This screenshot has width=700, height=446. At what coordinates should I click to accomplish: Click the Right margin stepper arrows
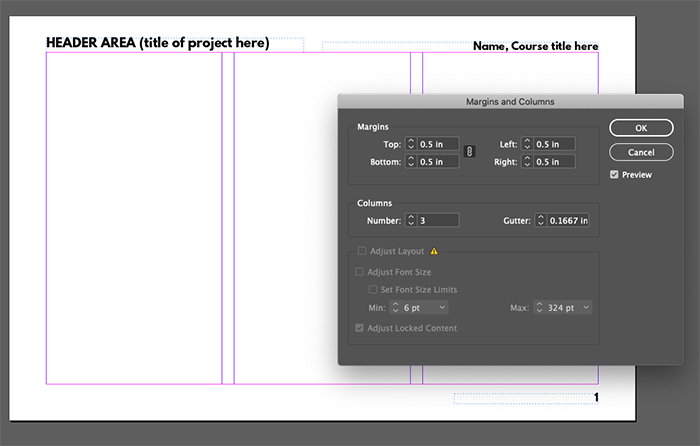[527, 162]
